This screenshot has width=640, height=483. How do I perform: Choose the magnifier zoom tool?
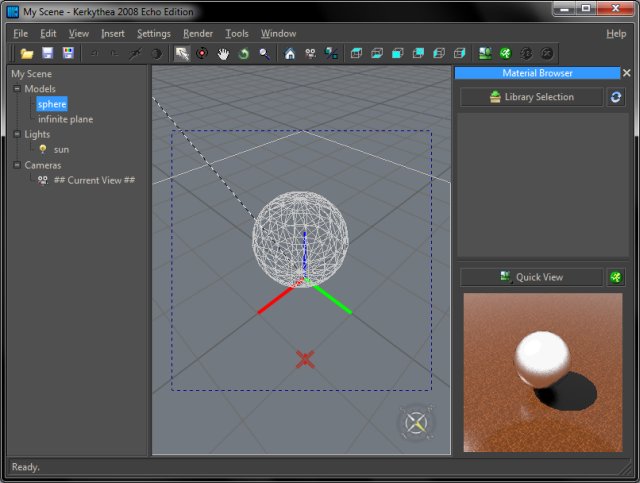264,53
